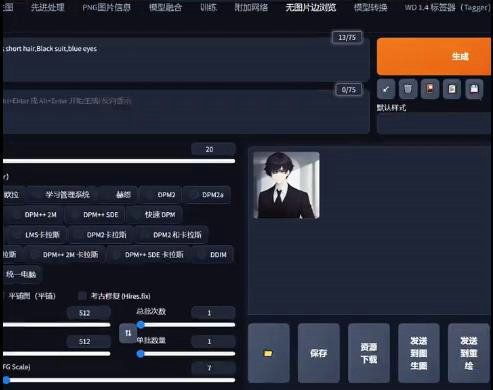Click the prompt field containing short hair text
This screenshot has height=390, width=493.
(185, 59)
